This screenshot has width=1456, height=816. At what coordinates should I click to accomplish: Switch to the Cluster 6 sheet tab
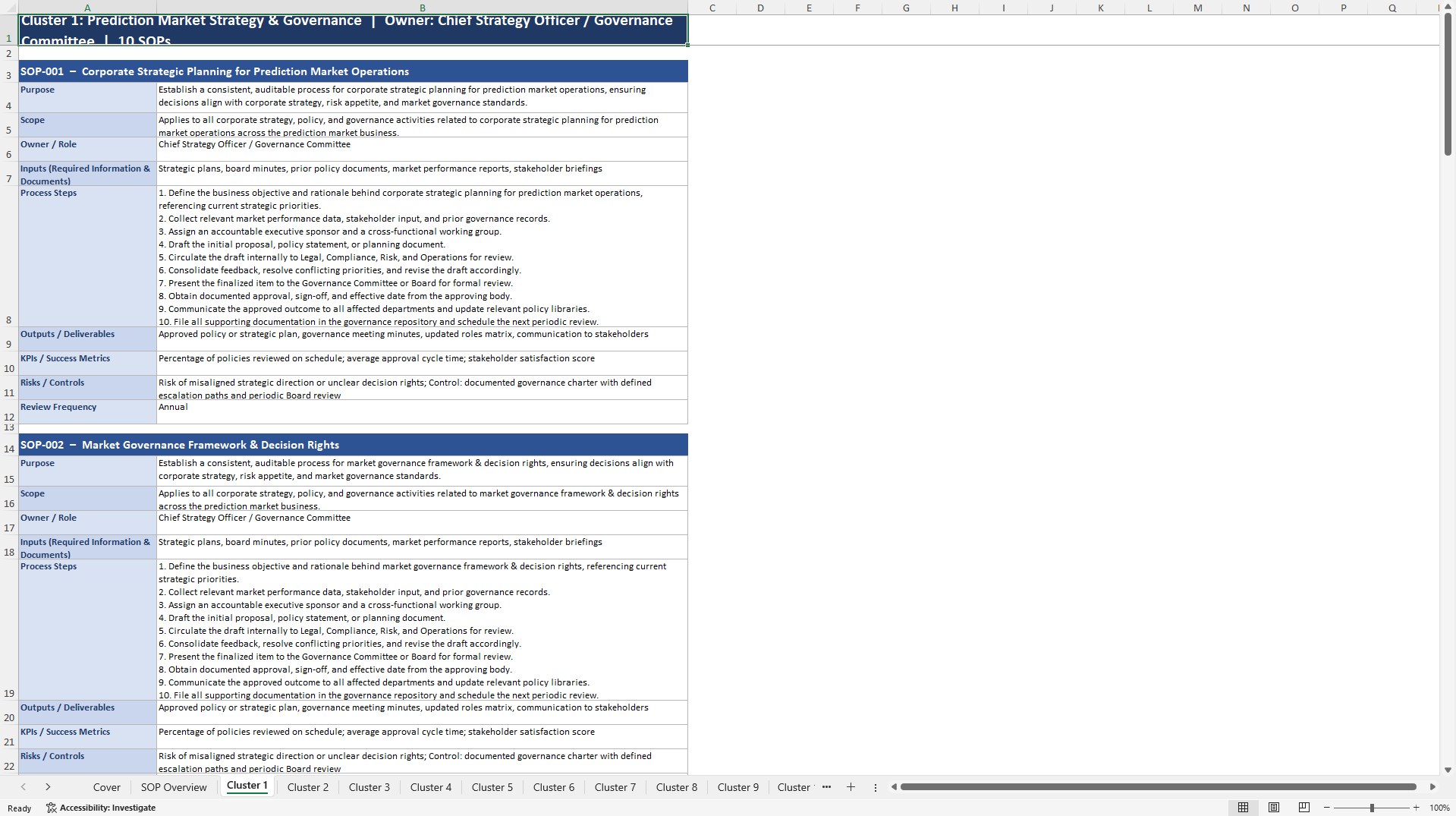554,787
